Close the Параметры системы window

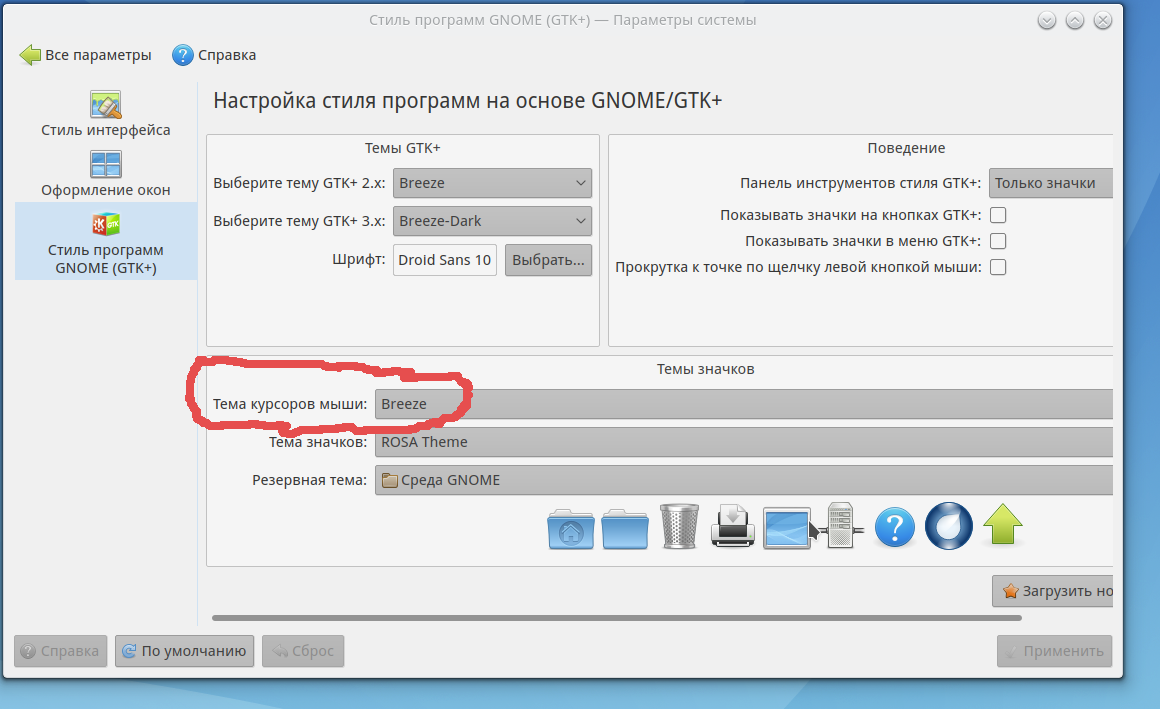(x=1102, y=21)
